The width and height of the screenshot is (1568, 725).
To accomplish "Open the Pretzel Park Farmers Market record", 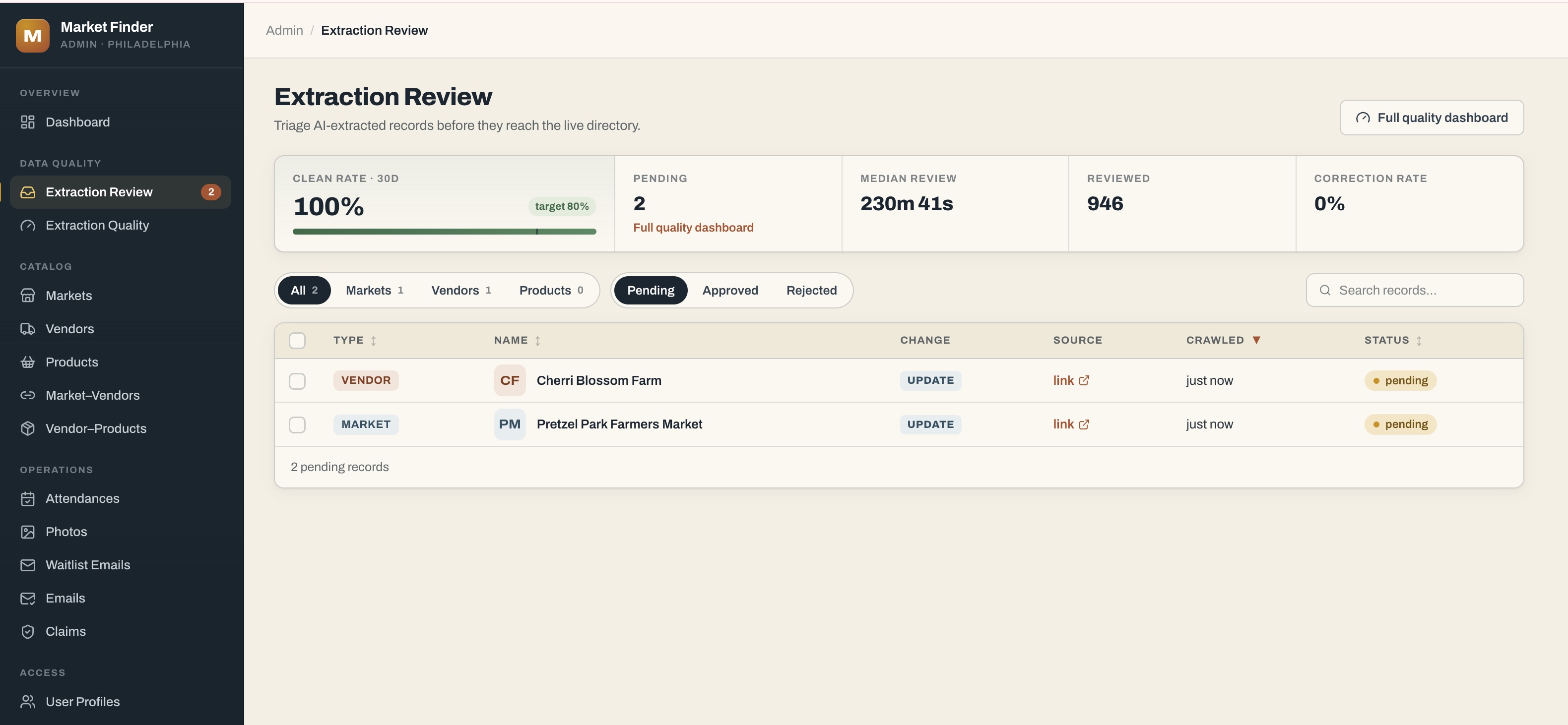I will coord(619,424).
